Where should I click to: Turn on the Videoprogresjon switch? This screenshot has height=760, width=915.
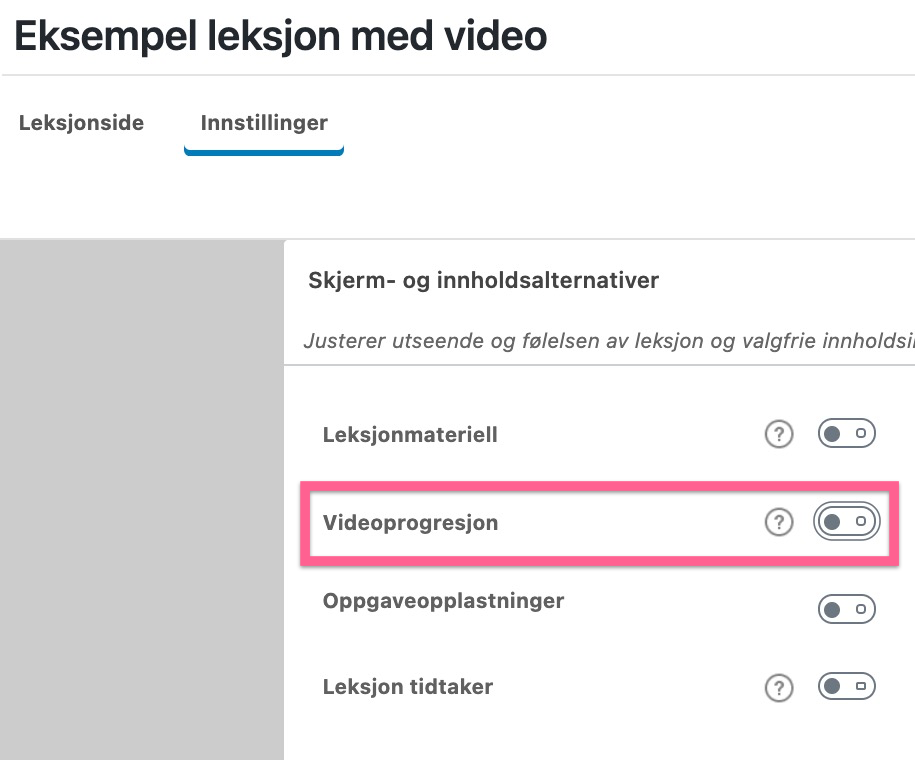point(846,522)
